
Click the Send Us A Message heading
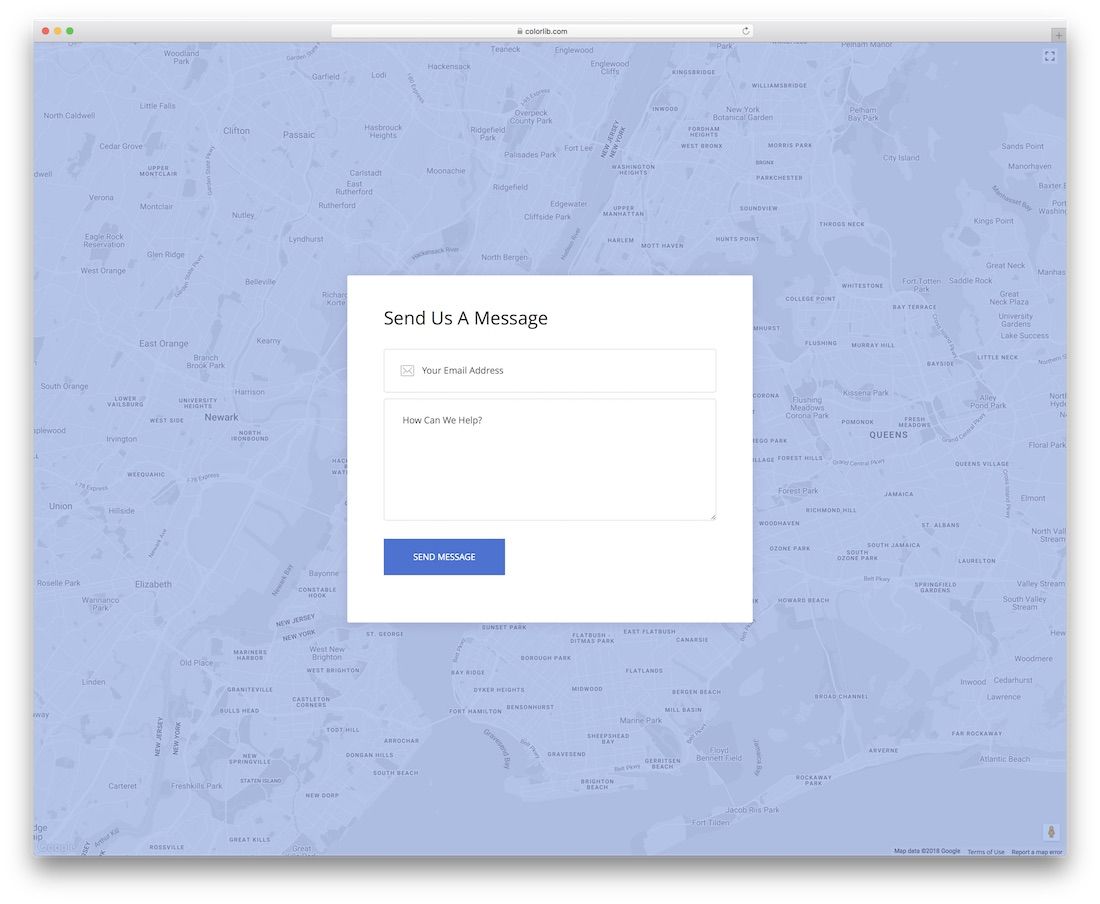click(x=465, y=318)
